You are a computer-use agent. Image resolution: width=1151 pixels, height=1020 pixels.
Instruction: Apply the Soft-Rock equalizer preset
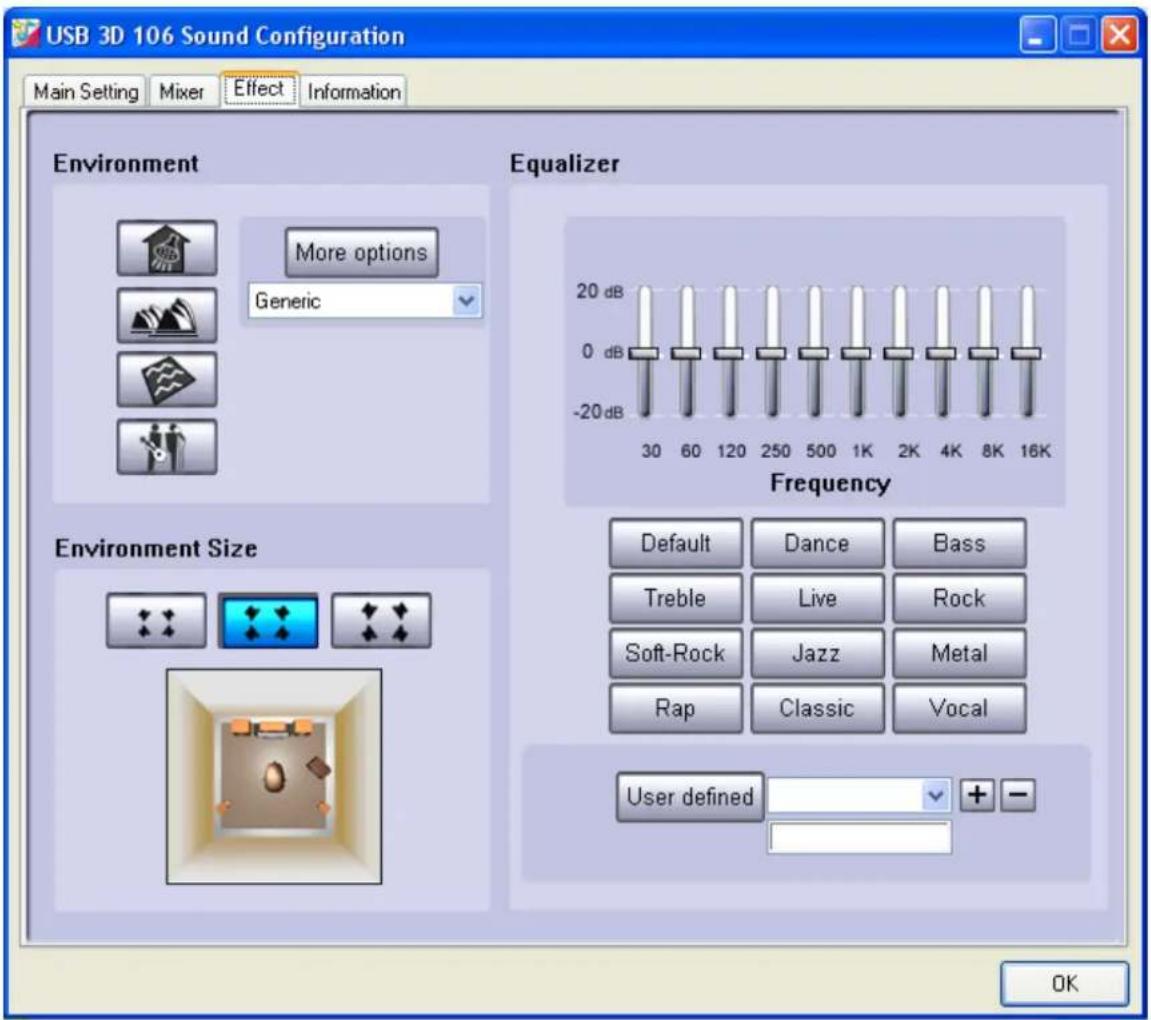click(x=675, y=653)
